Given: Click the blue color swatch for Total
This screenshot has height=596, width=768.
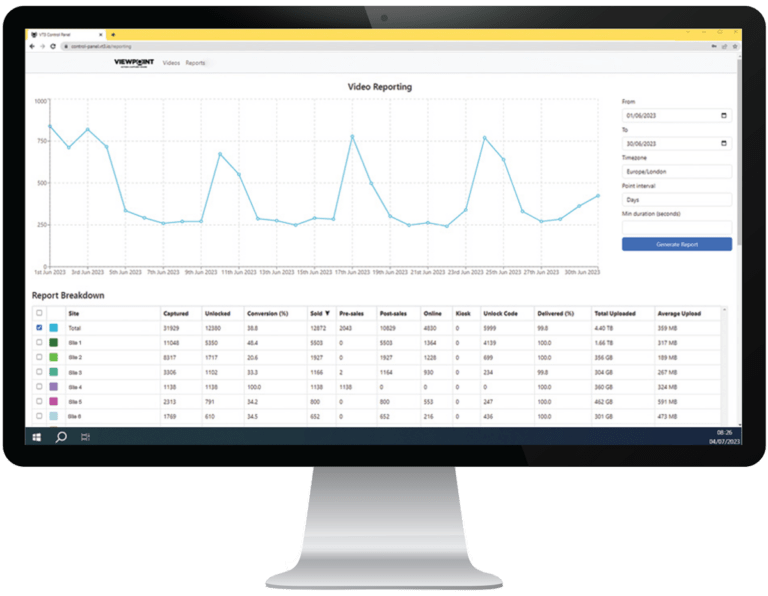Looking at the screenshot, I should (x=53, y=328).
